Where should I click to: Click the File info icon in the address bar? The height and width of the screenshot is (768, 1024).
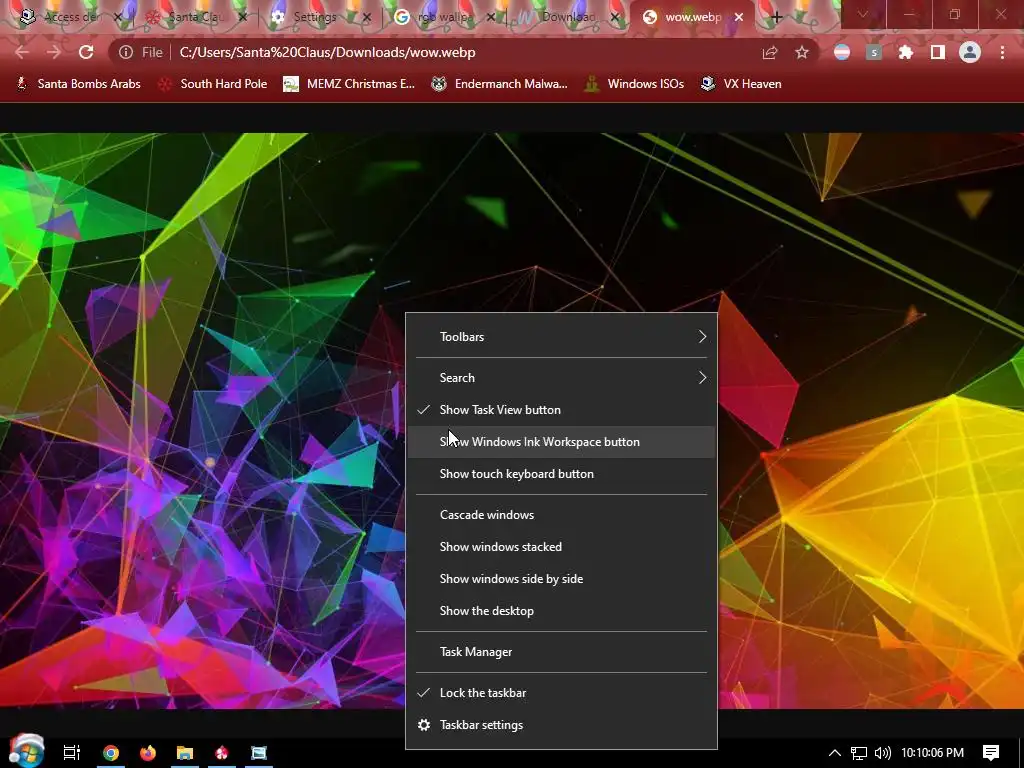coord(126,52)
